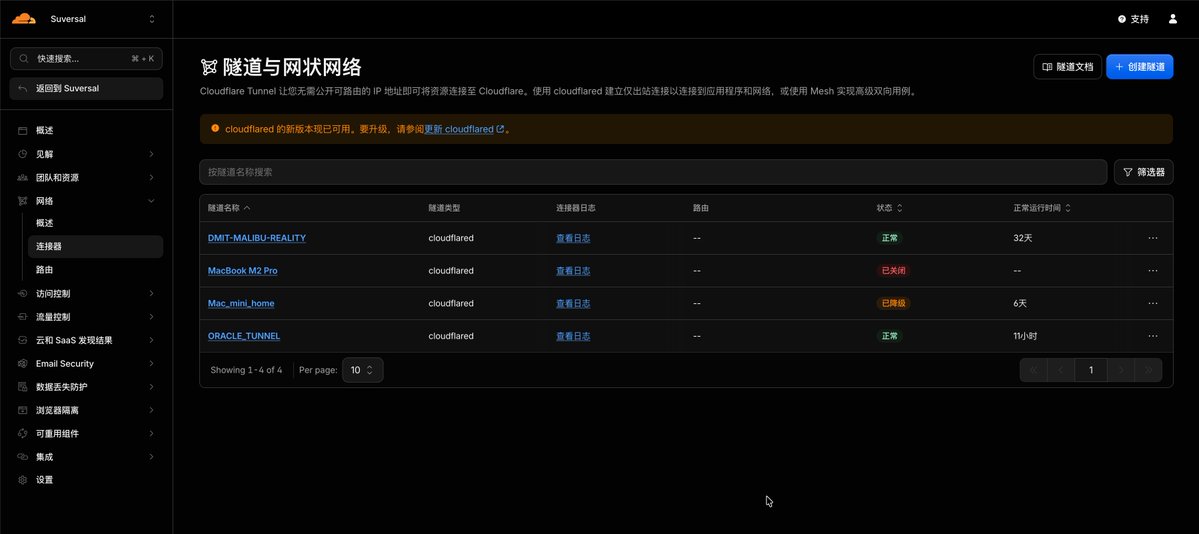Open actions menu for Mac_mini_home
1199x534 pixels.
(1152, 303)
